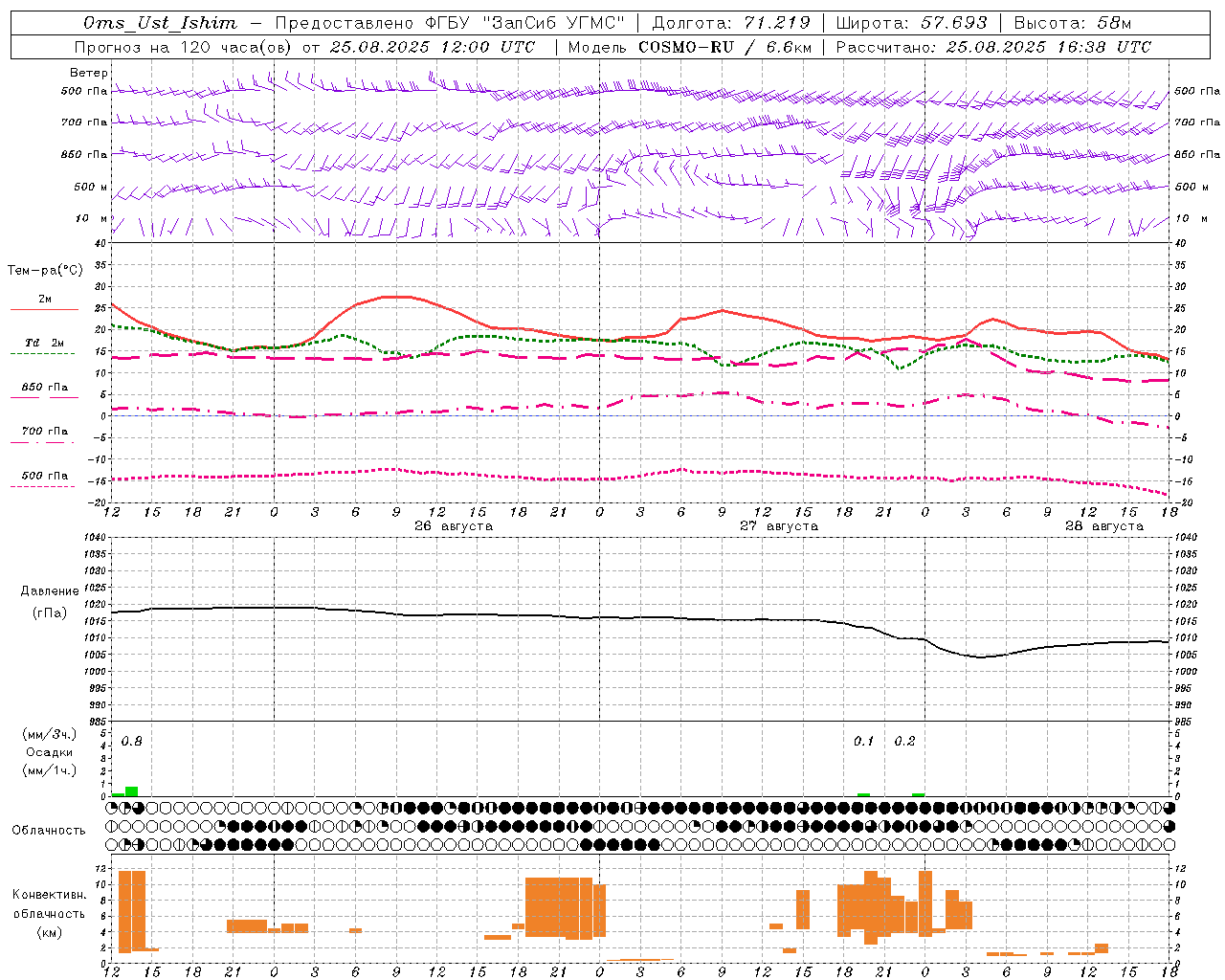Screen dimensions: 1225x980
Task: Click the "Конвективн." convective cloud label
Action: 50,895
